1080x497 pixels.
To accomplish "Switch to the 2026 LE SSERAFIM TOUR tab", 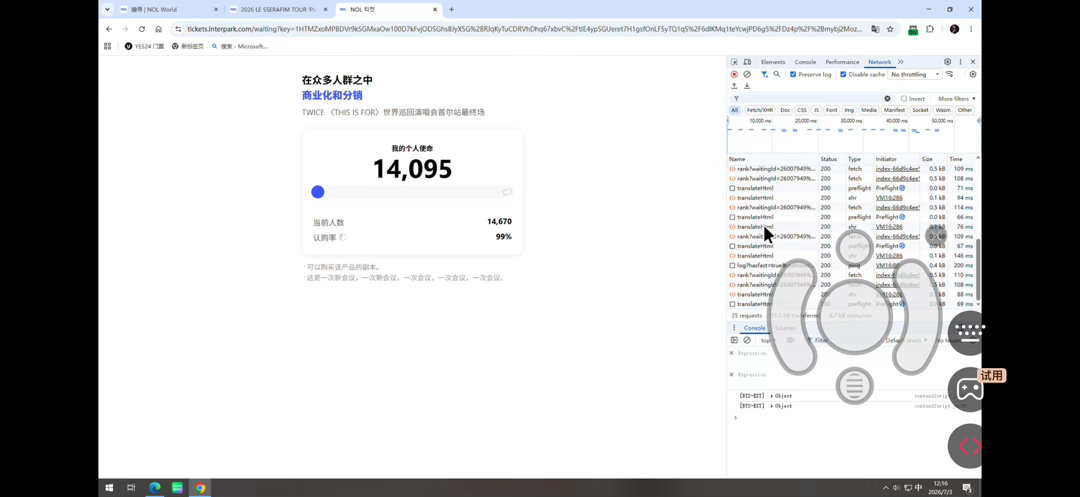I will click(278, 10).
